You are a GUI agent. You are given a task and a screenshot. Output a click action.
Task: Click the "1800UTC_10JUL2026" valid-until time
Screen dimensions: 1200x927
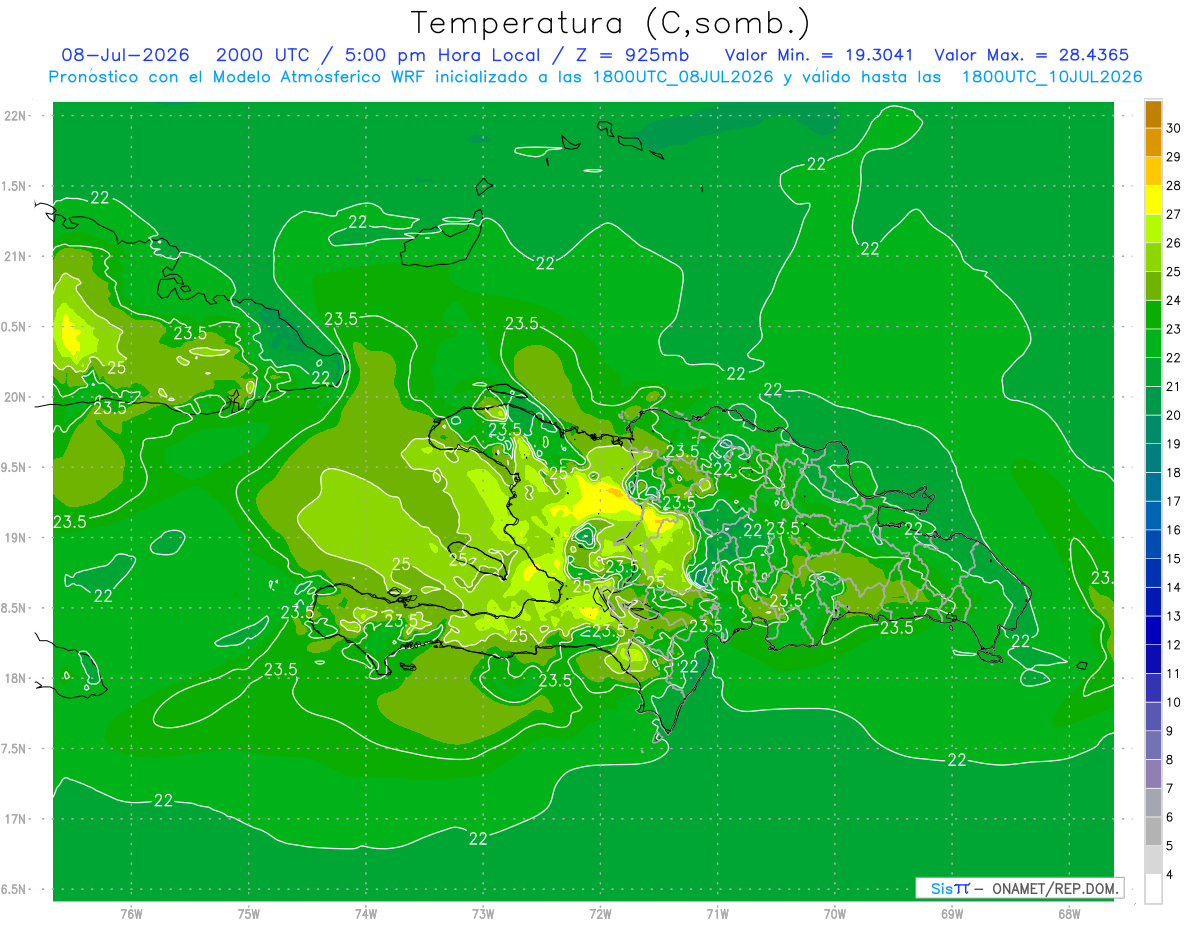pyautogui.click(x=1052, y=77)
